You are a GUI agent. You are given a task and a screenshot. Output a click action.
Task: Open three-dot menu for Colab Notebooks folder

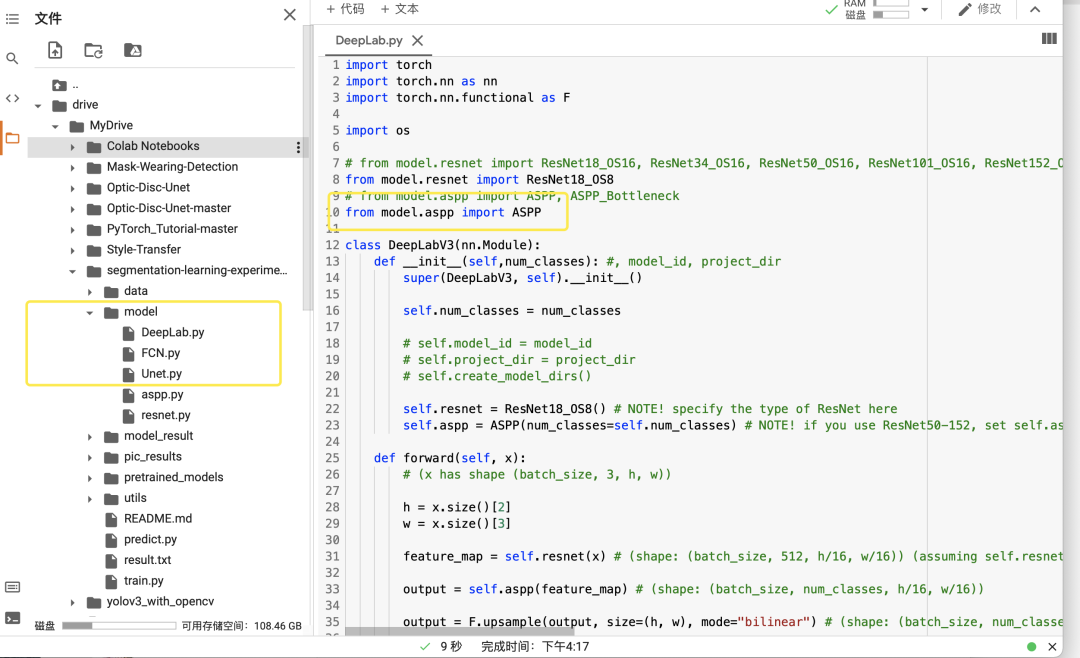pyautogui.click(x=298, y=147)
